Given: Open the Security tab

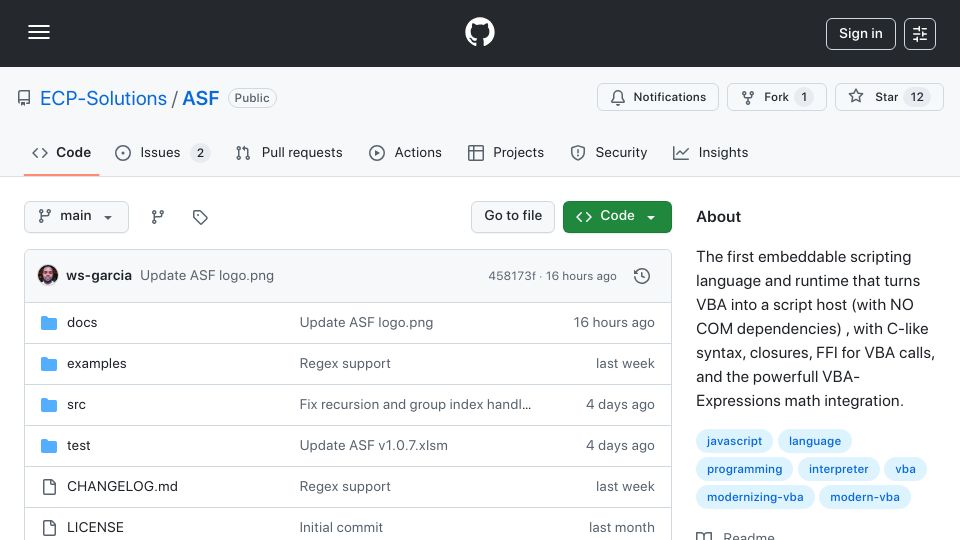Looking at the screenshot, I should click(609, 152).
